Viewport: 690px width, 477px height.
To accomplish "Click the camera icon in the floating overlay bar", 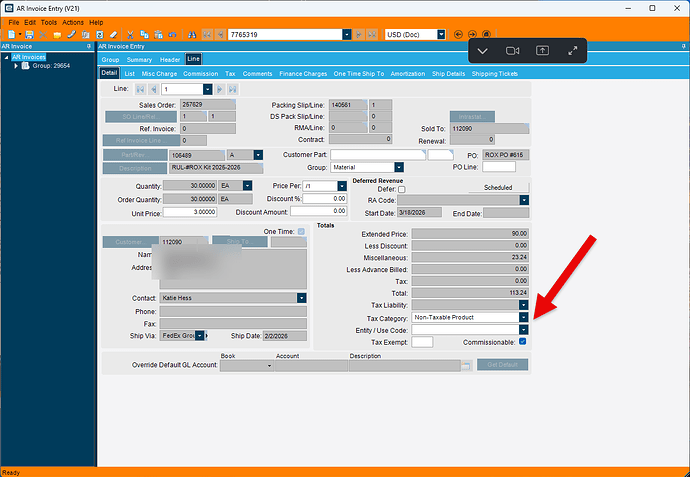I will click(512, 51).
